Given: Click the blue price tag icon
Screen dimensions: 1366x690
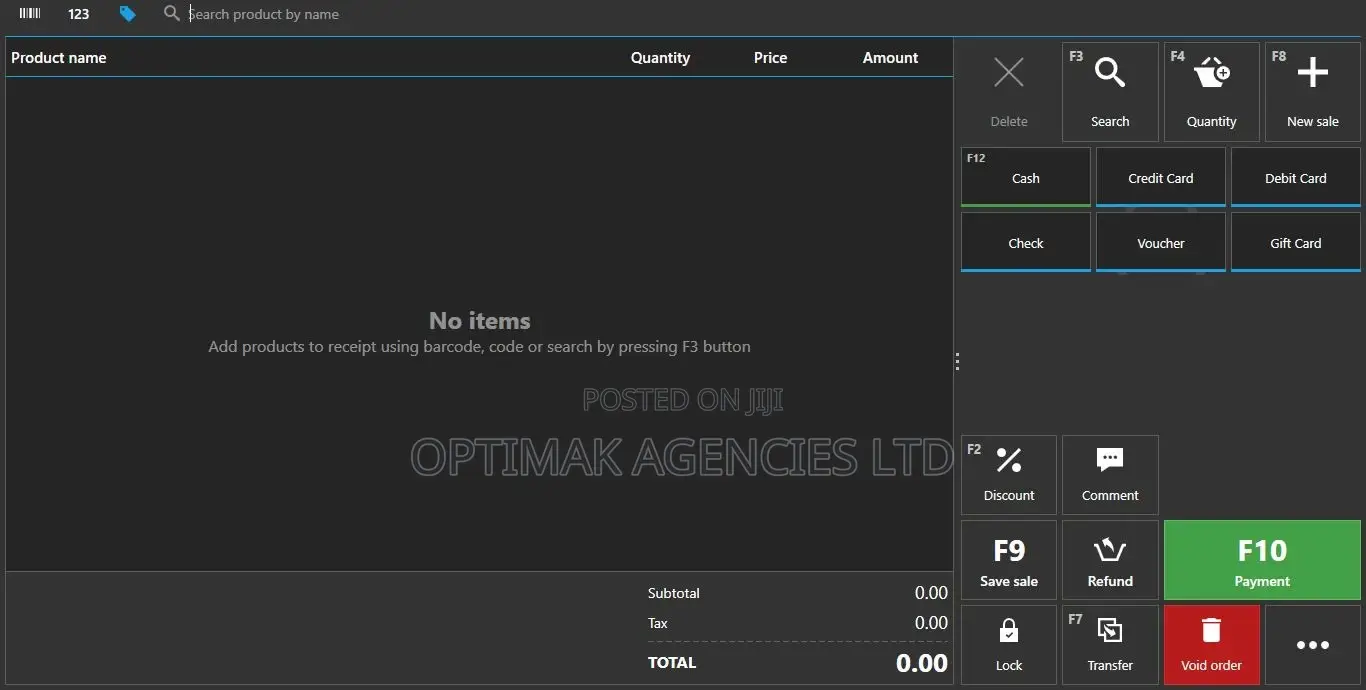Looking at the screenshot, I should point(127,13).
